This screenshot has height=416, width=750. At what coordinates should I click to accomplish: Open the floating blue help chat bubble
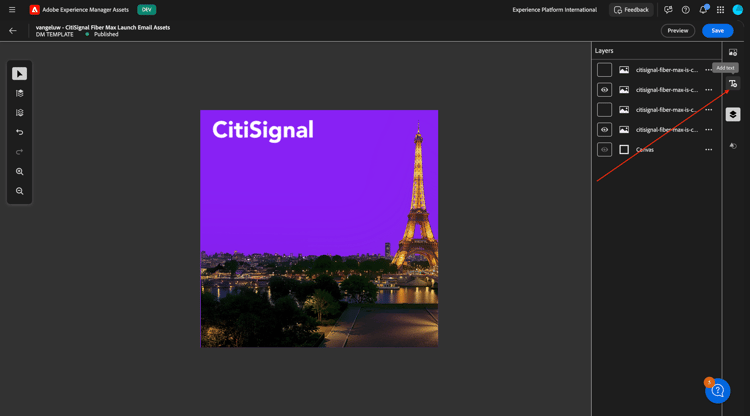(x=717, y=391)
